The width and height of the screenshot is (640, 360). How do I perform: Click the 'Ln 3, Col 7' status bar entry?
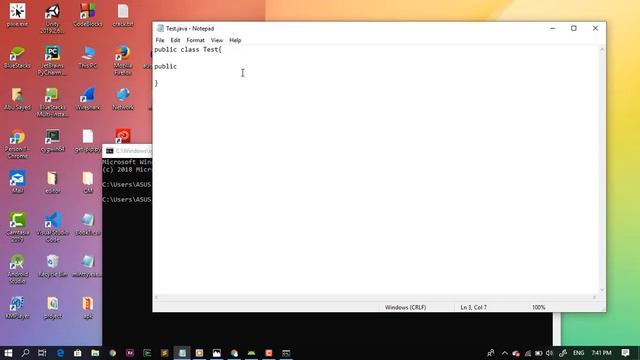pos(473,307)
